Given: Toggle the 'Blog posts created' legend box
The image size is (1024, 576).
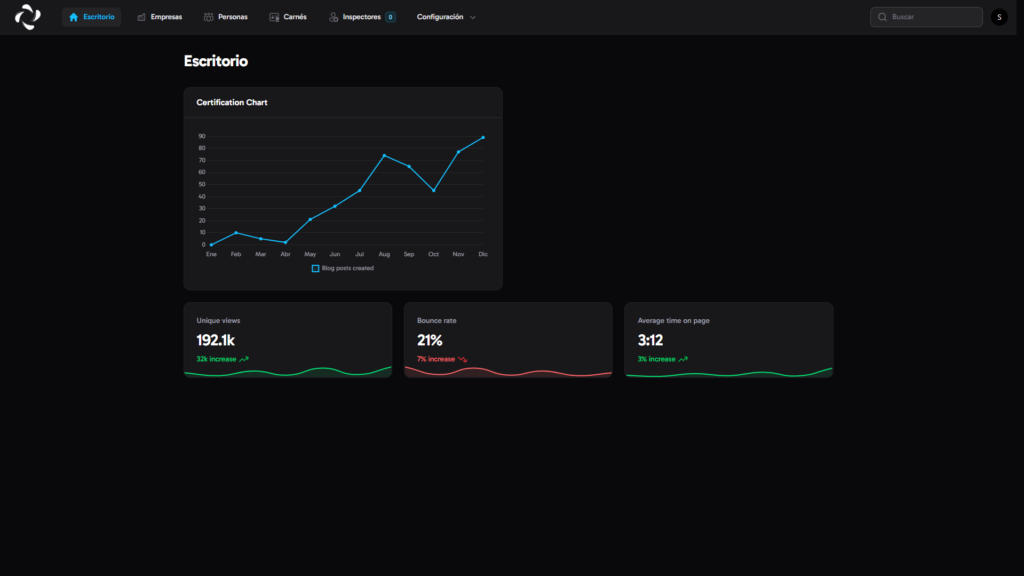Looking at the screenshot, I should (315, 268).
